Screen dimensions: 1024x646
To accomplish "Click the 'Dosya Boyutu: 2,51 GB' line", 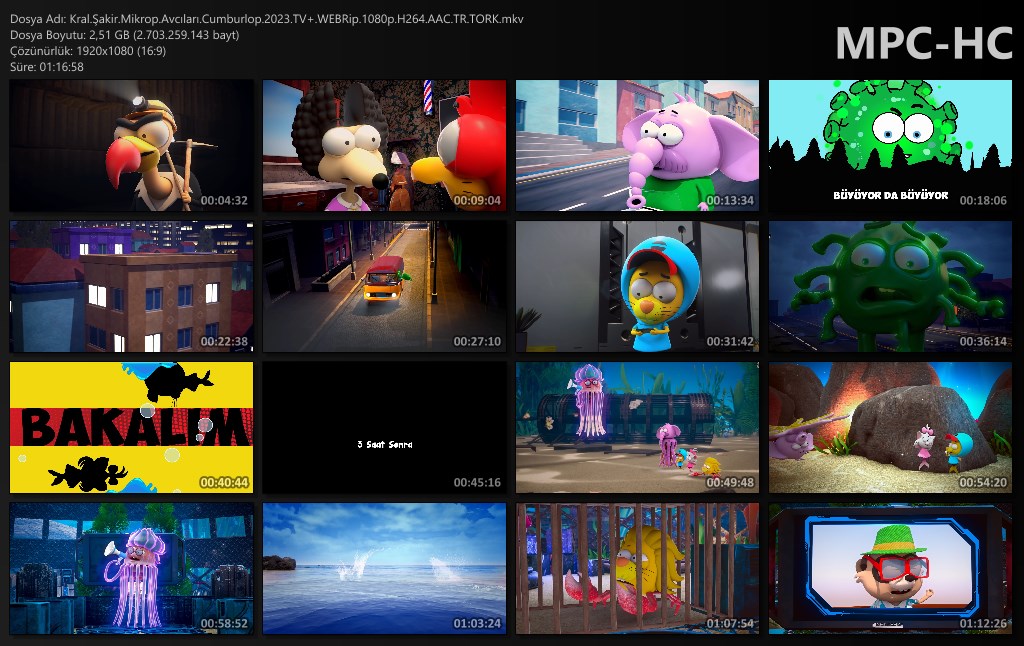I will (125, 35).
